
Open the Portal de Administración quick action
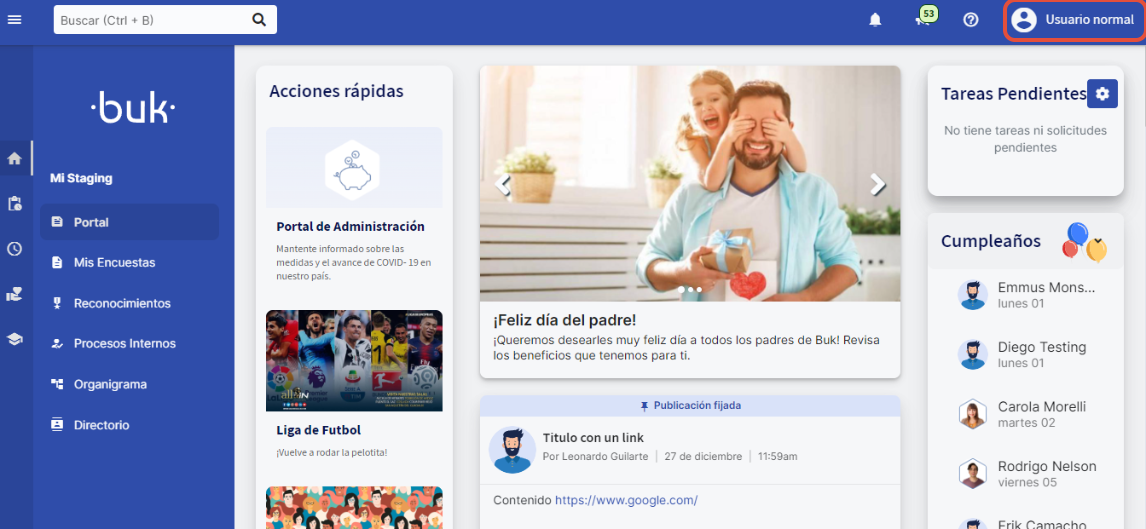pyautogui.click(x=350, y=226)
